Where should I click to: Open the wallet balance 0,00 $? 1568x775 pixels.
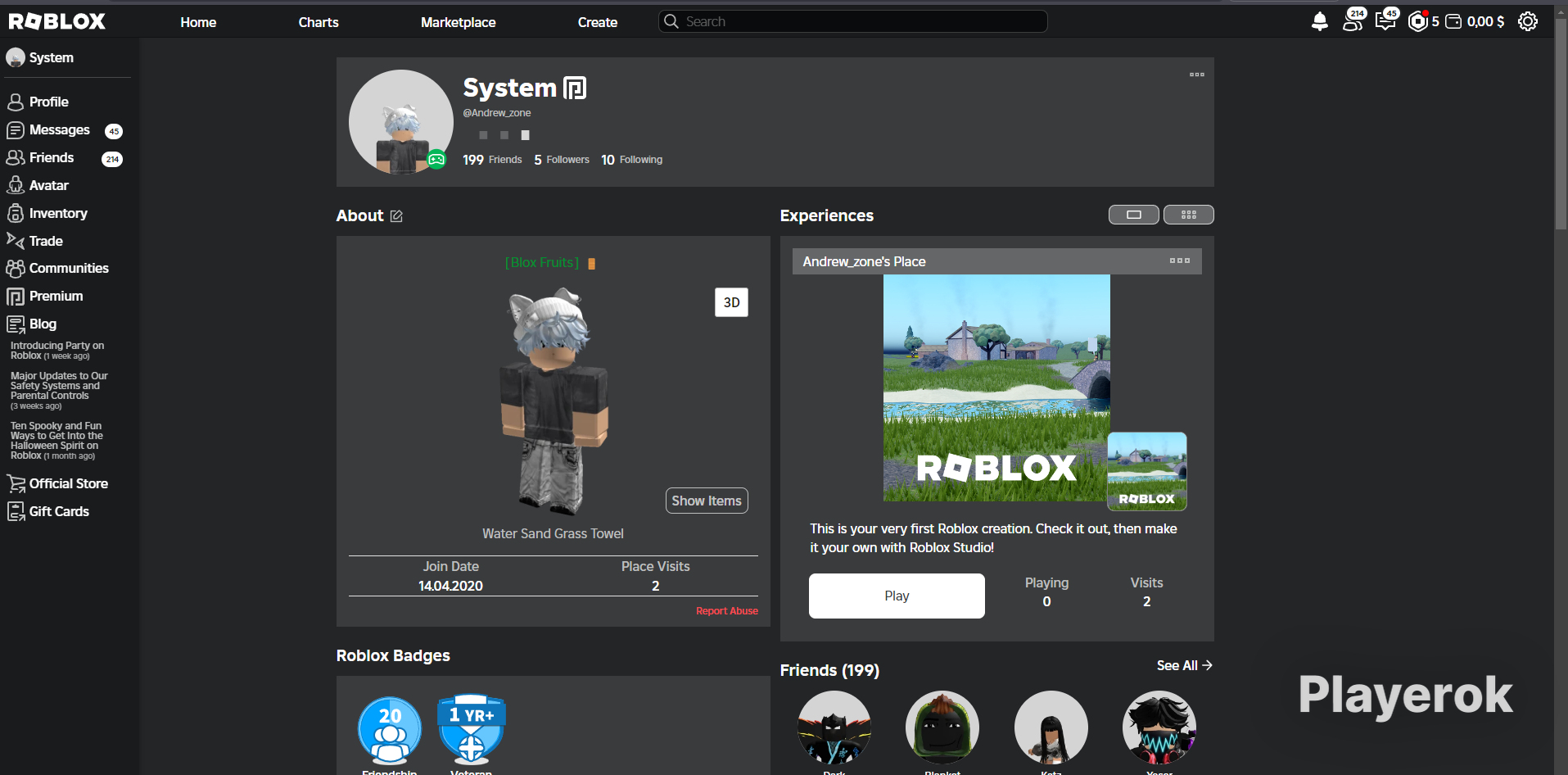coord(1475,21)
